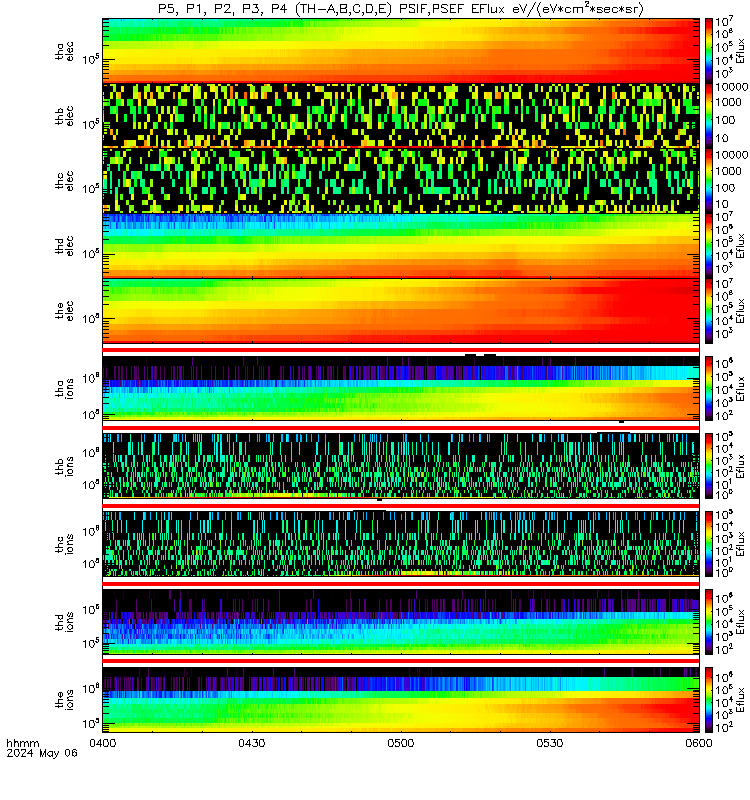Click the 0400 time axis label
This screenshot has height=800, width=750.
pos(103,743)
